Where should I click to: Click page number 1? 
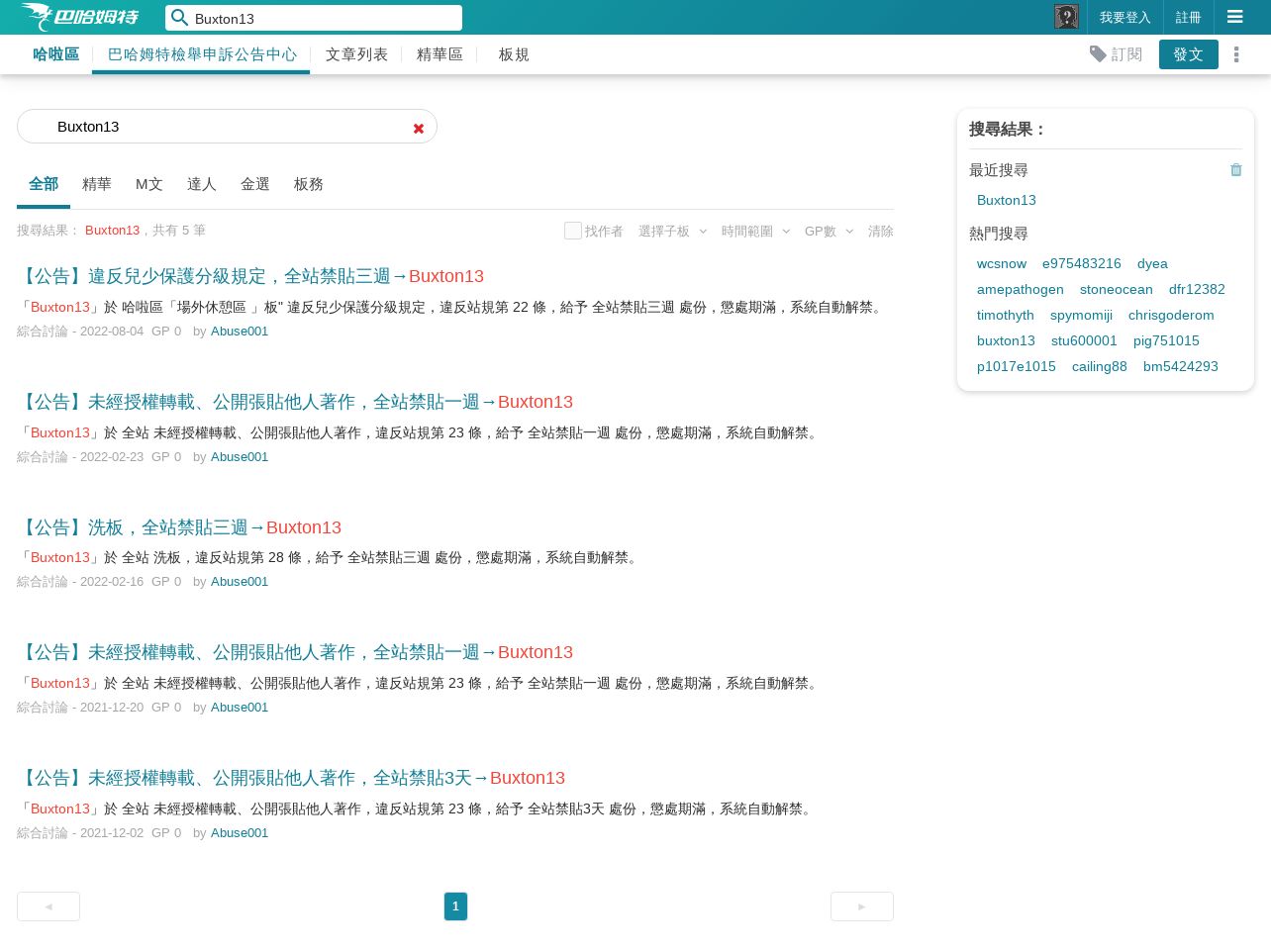click(455, 906)
